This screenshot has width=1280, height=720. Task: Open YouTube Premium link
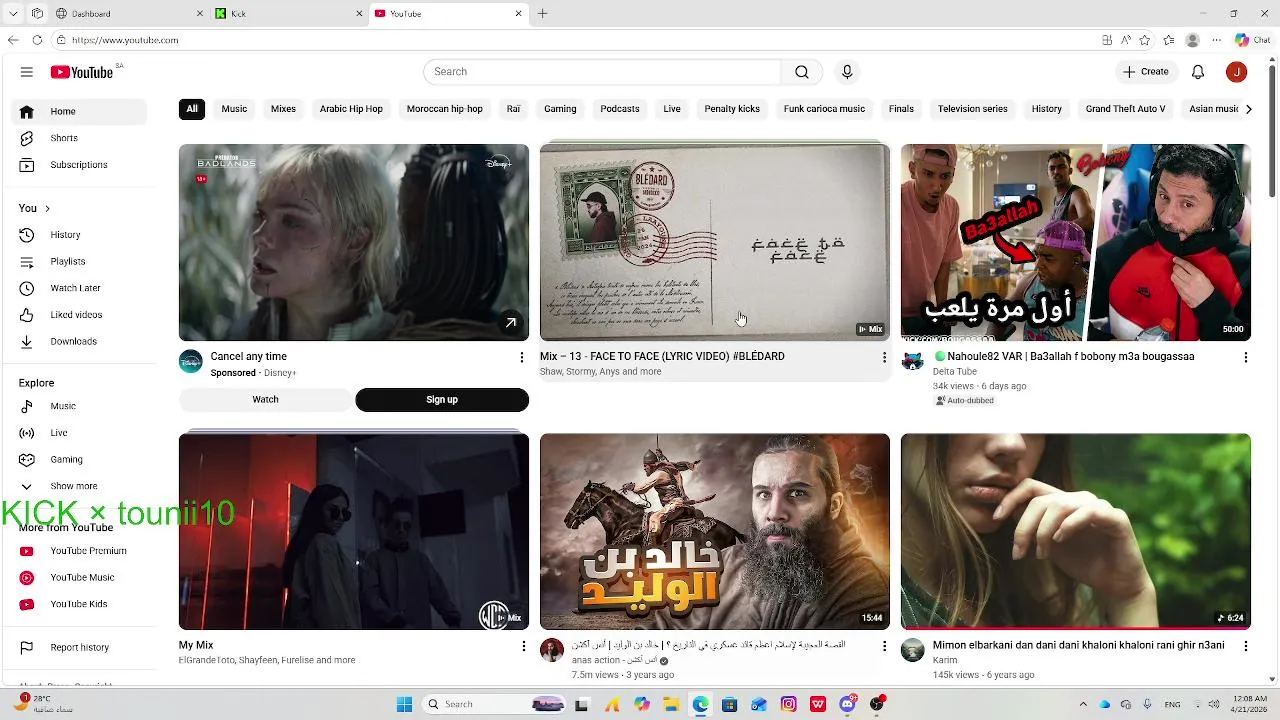coord(80,551)
